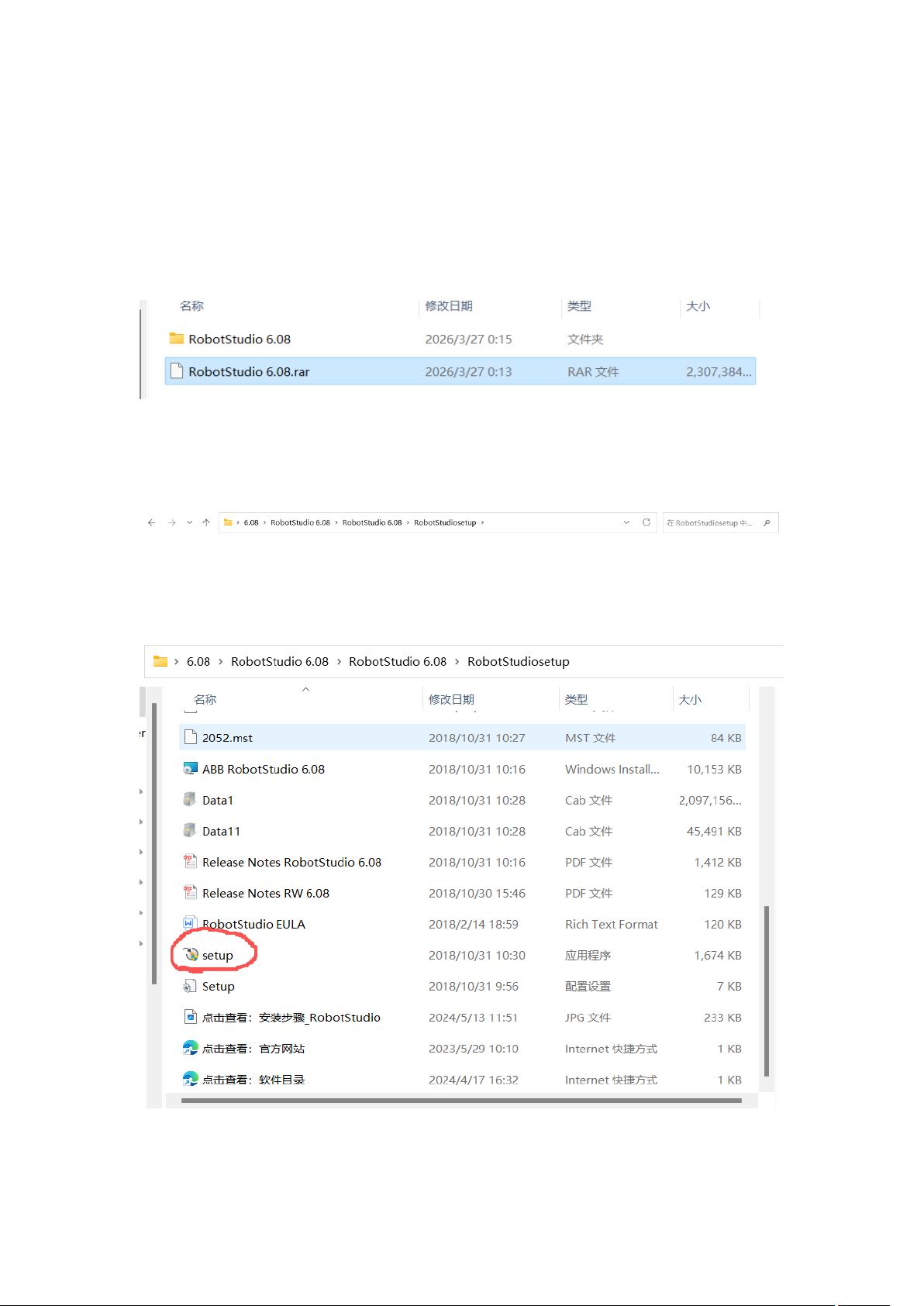Screen dimensions: 924x1306
Task: Sort by 名称 header above the .rar list
Action: 191,305
